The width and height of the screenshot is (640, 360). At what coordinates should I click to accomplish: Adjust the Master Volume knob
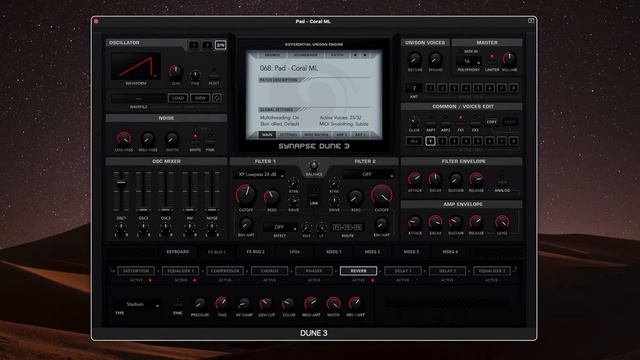tap(509, 59)
